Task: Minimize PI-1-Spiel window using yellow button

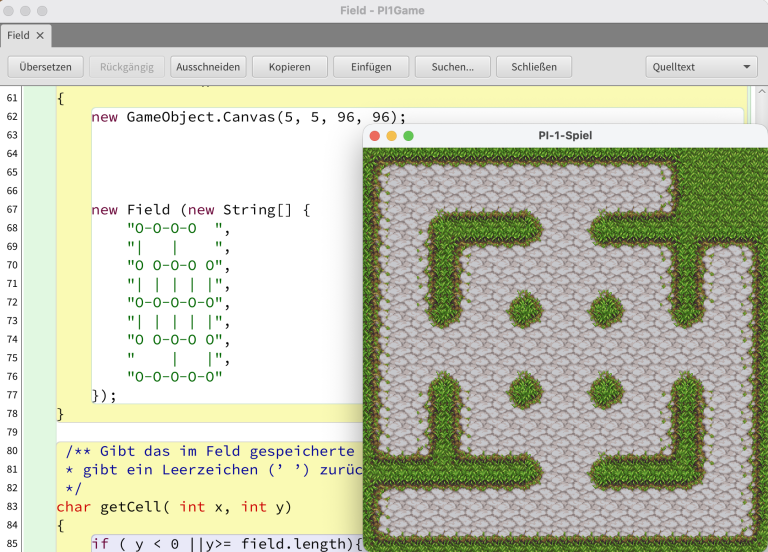Action: [392, 136]
